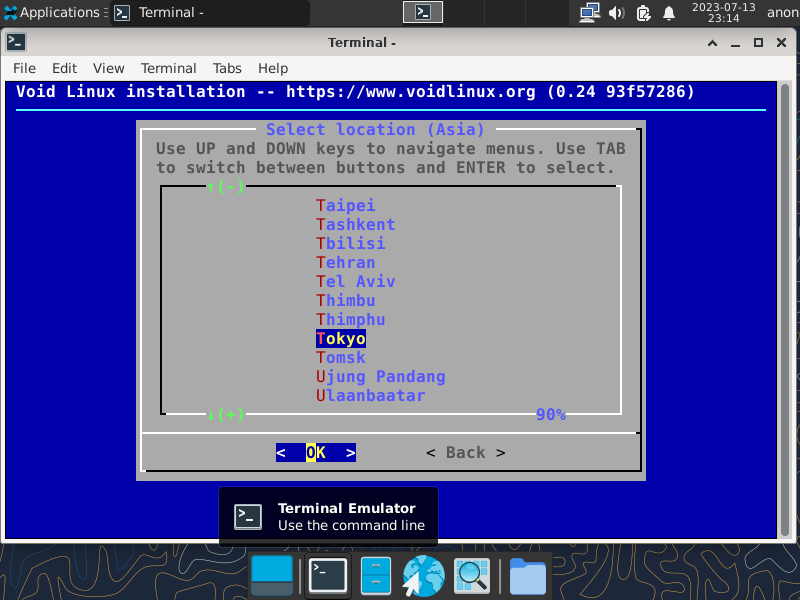Click the panel clock showing 23:14
Viewport: 800px width, 600px height.
723,13
